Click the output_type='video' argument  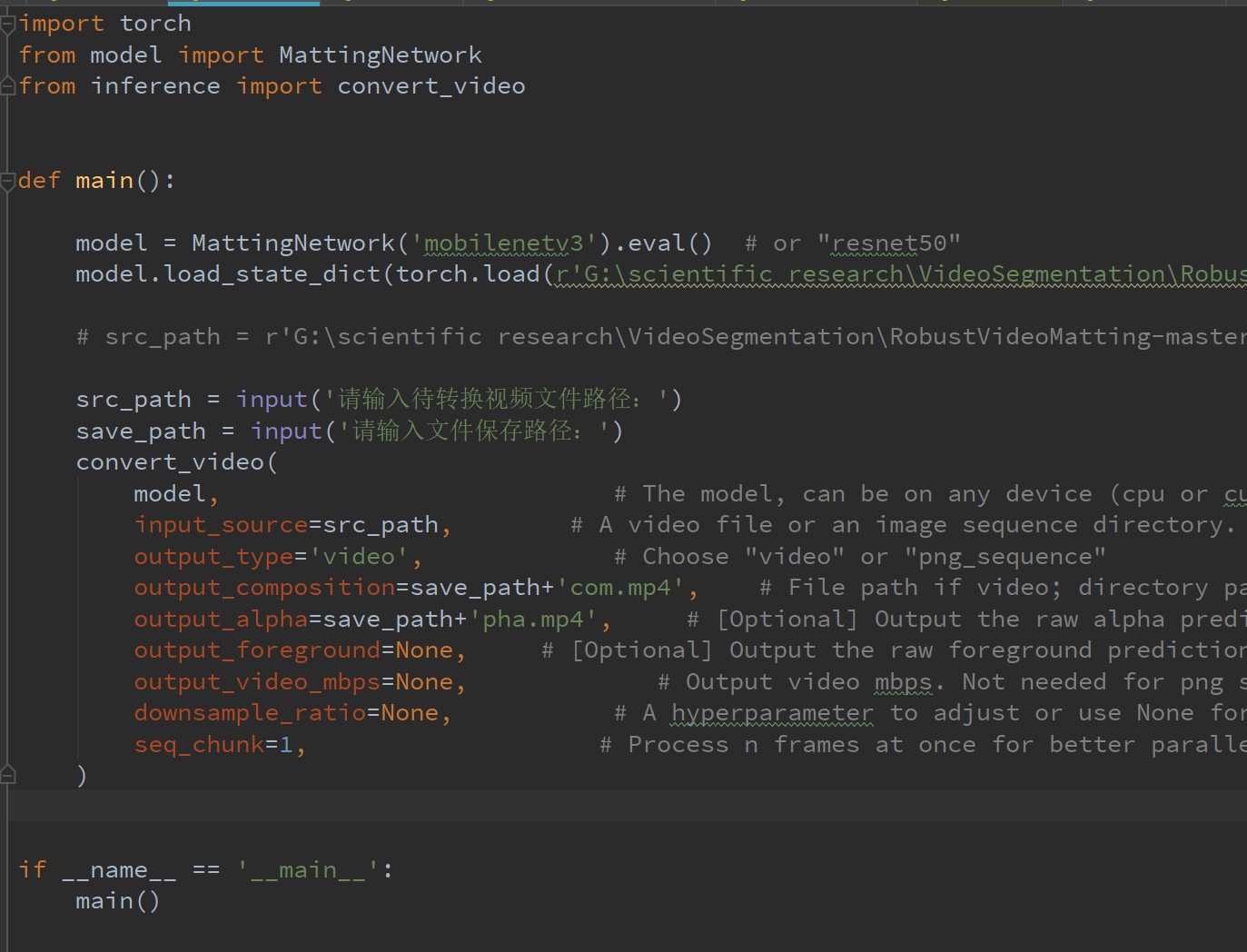point(271,555)
